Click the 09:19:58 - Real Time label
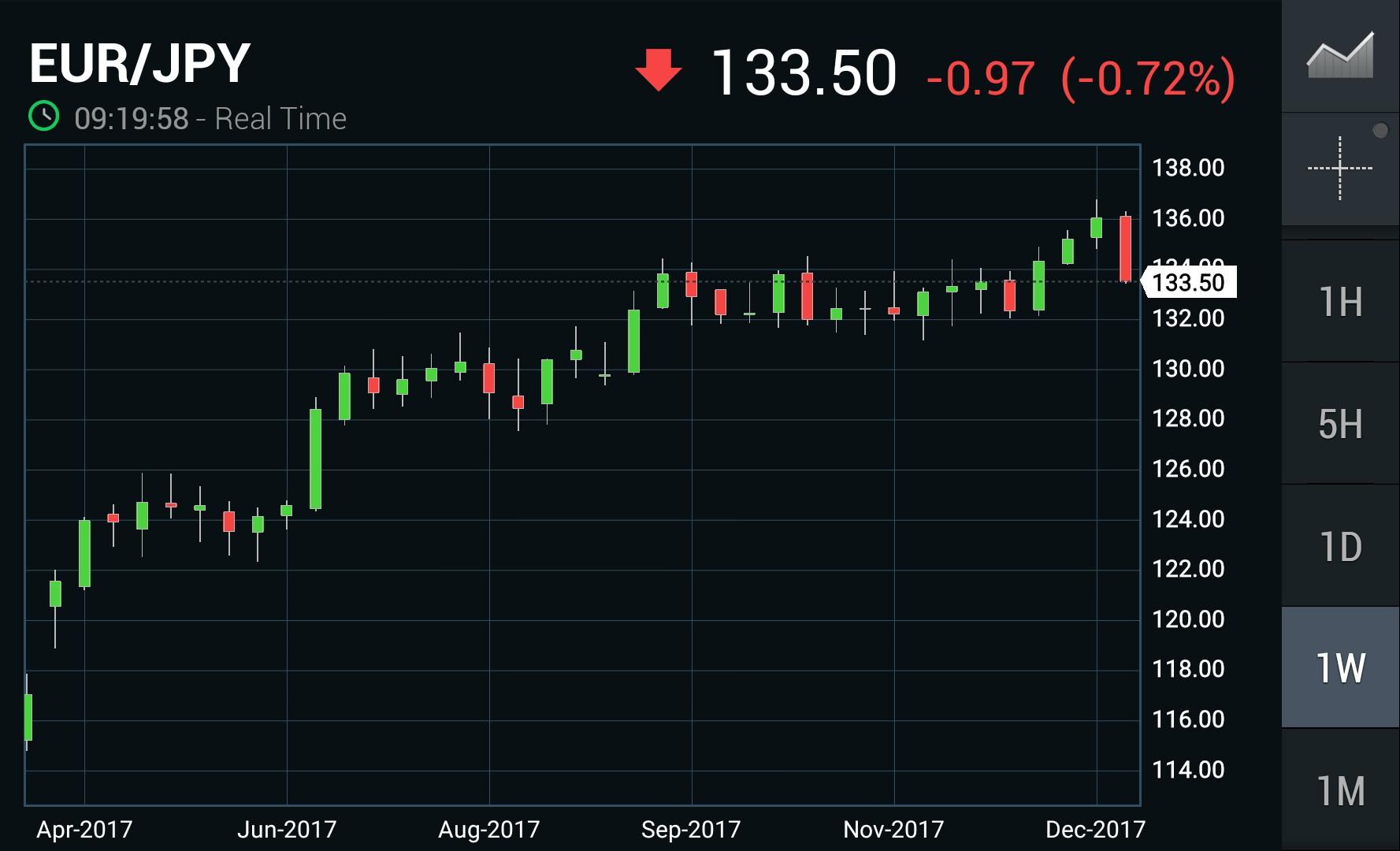The width and height of the screenshot is (1400, 851). [210, 119]
